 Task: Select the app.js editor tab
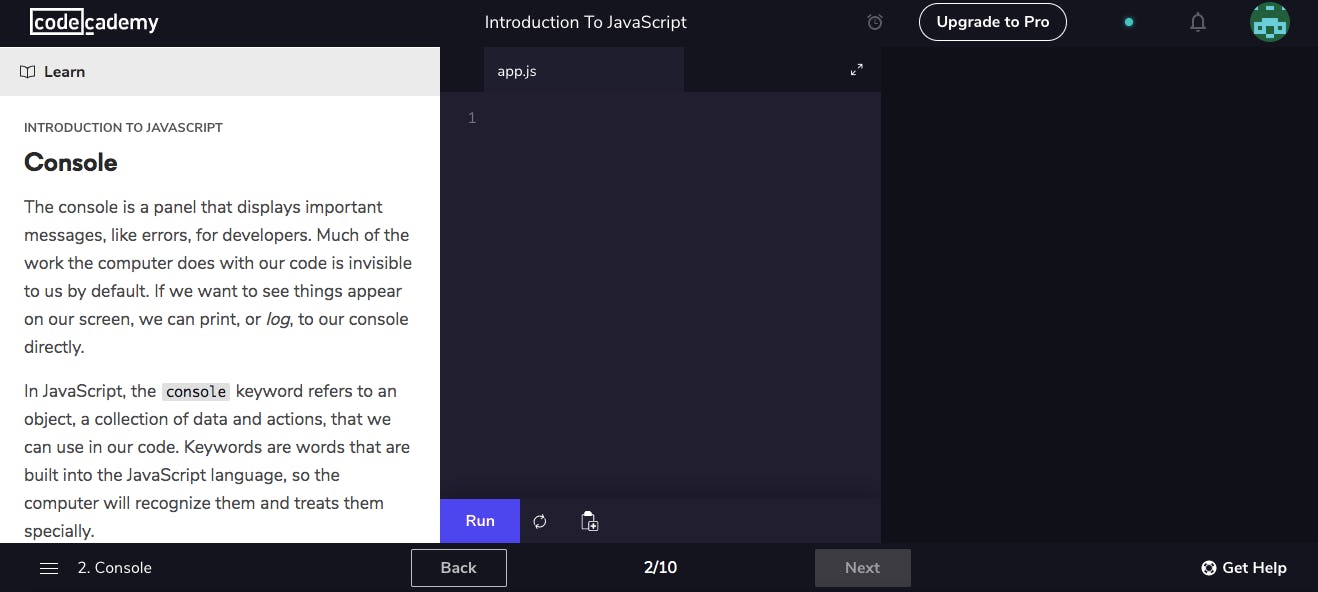[516, 70]
